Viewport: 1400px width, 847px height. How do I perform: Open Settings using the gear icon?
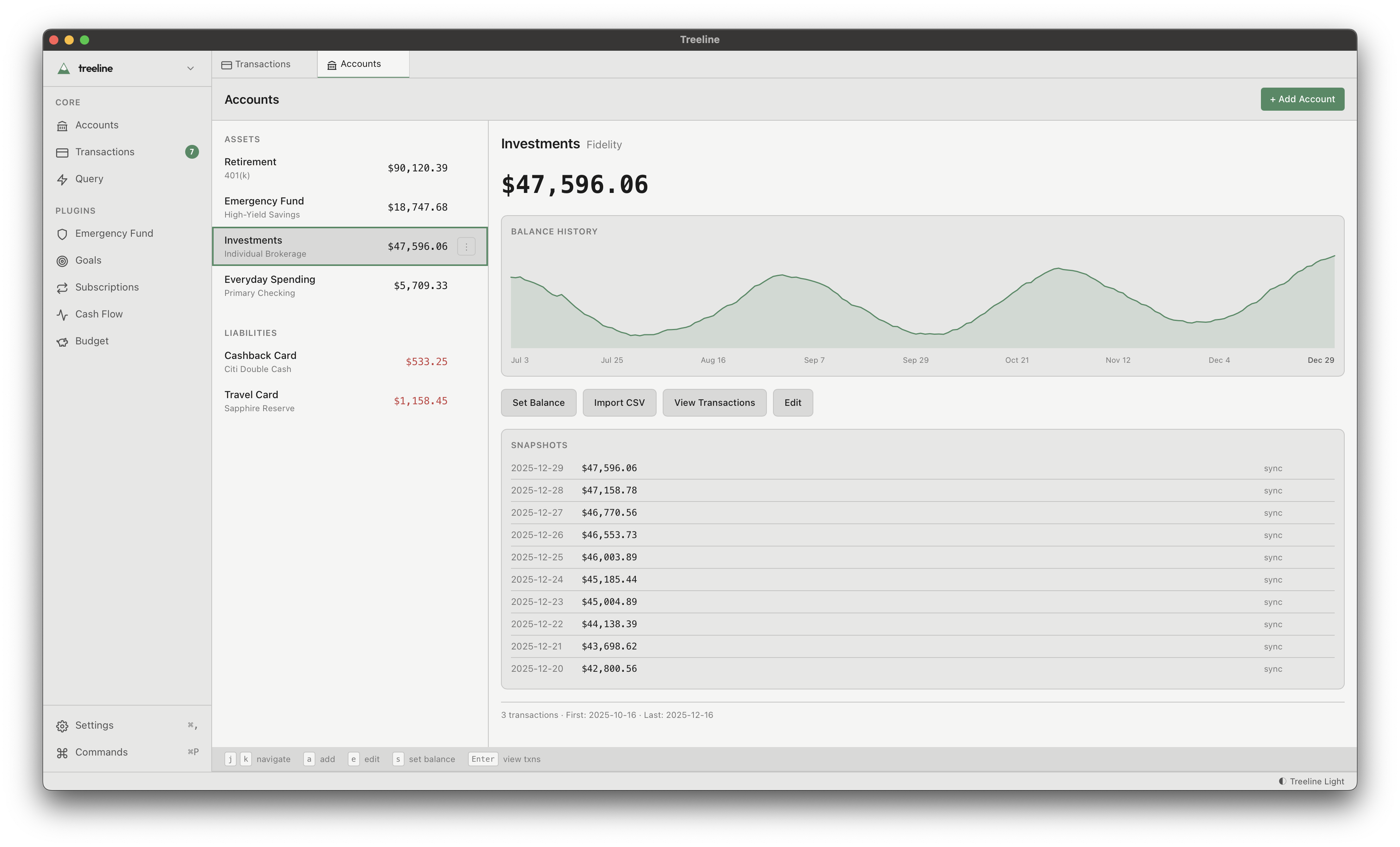(63, 725)
